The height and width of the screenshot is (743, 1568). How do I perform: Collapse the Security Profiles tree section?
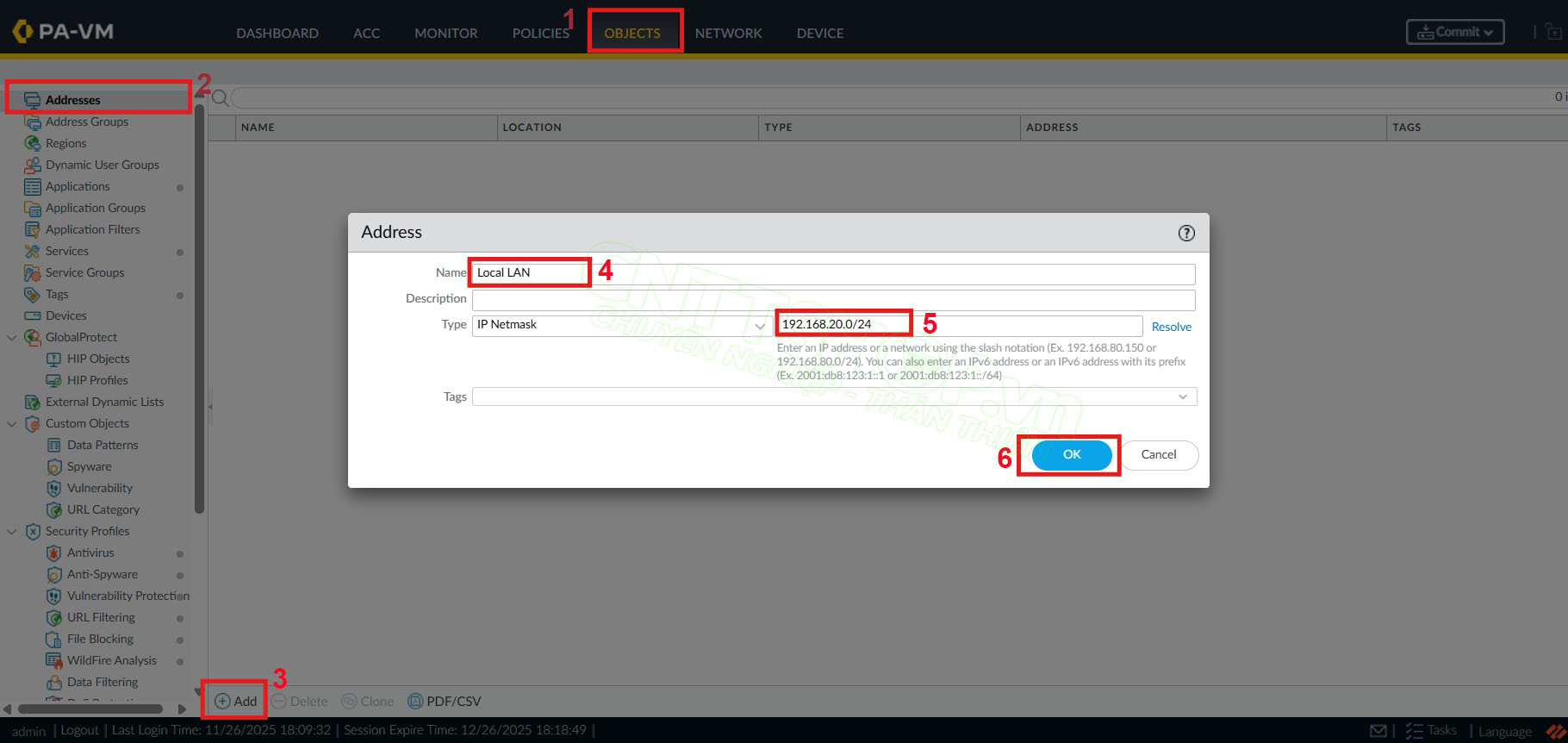pos(12,532)
